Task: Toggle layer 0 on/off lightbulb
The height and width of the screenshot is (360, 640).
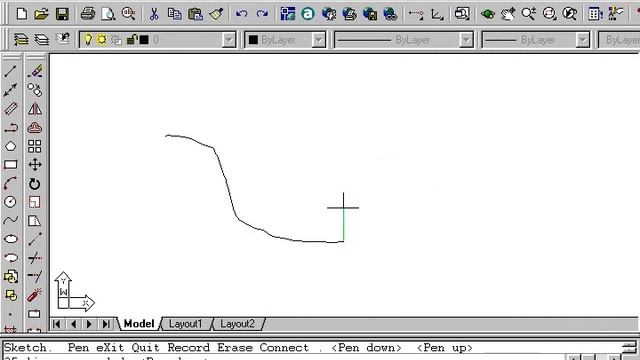Action: pyautogui.click(x=88, y=40)
